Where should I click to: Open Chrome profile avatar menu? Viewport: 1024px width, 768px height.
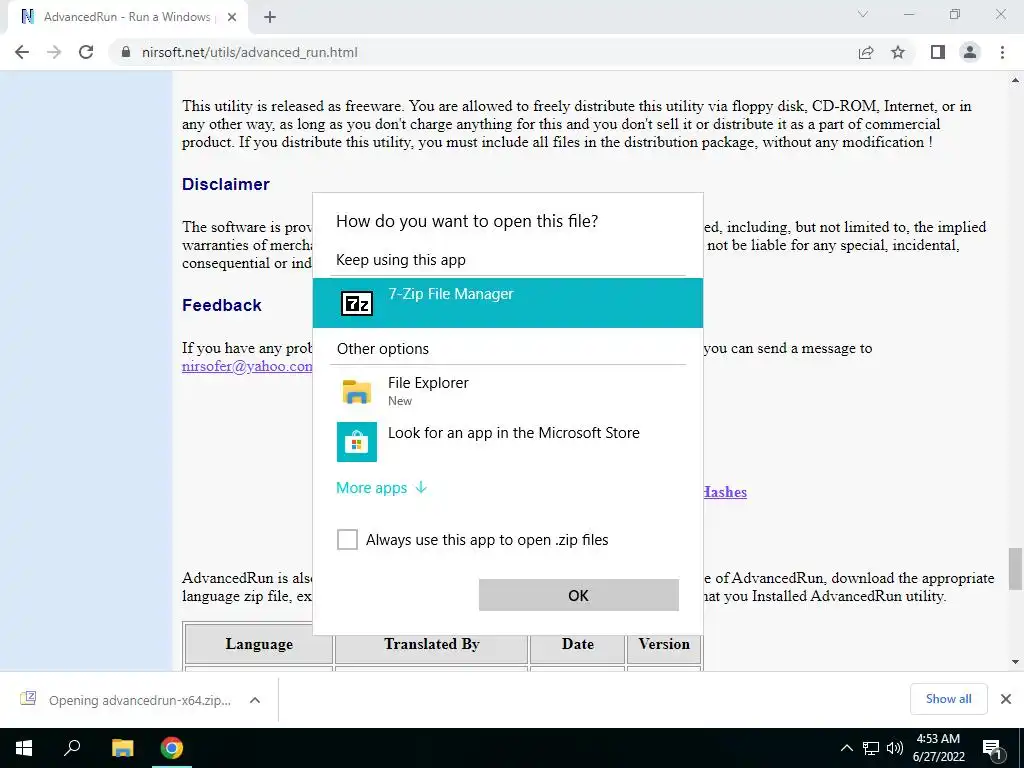point(970,52)
